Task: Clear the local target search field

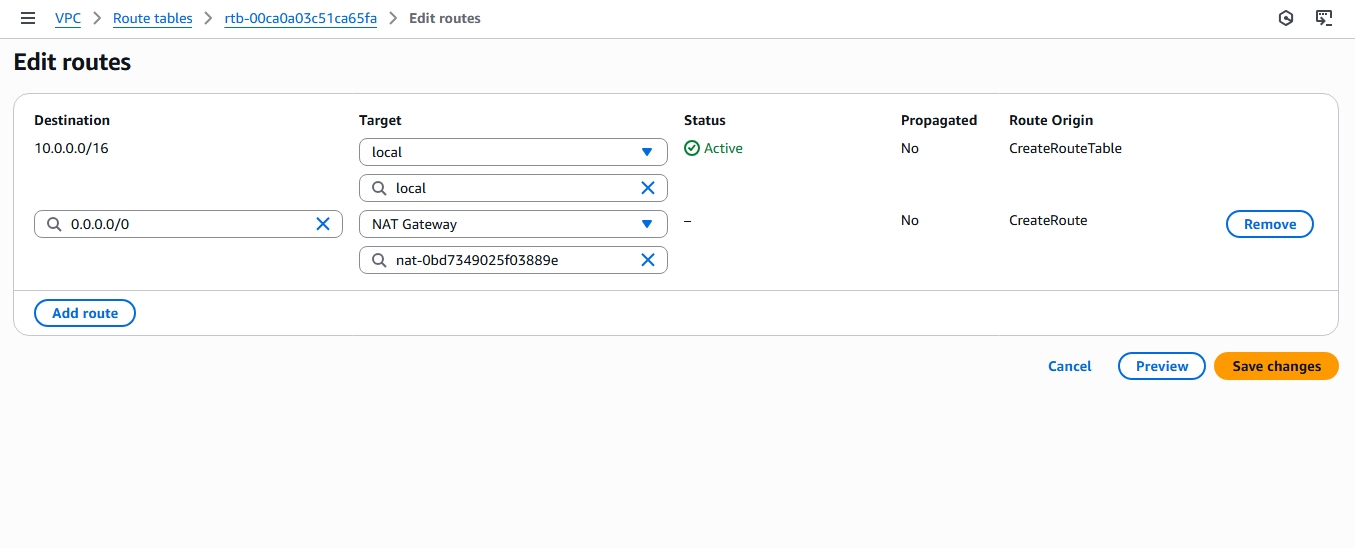Action: coord(647,188)
